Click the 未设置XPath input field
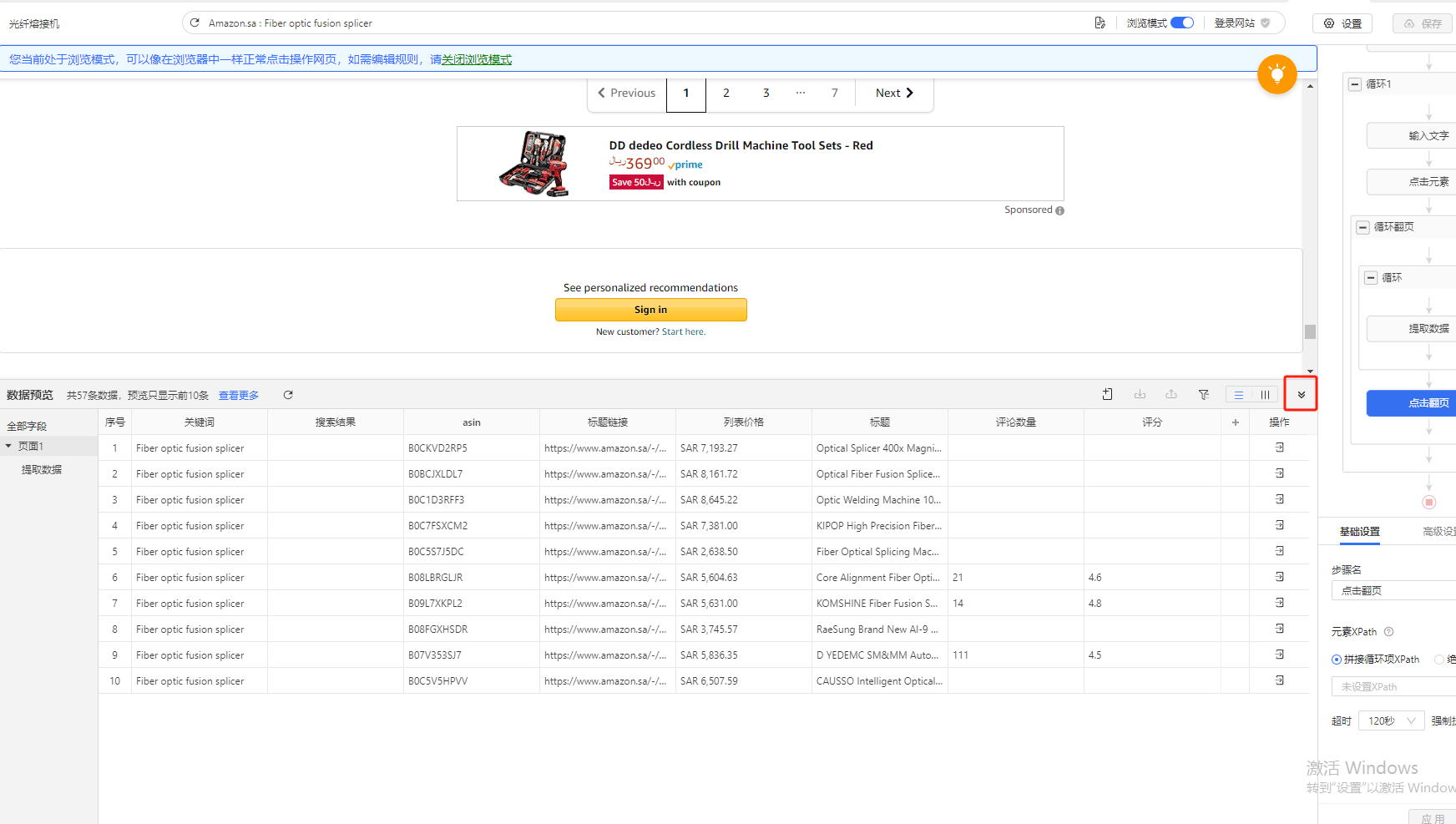This screenshot has width=1456, height=824. click(x=1394, y=686)
